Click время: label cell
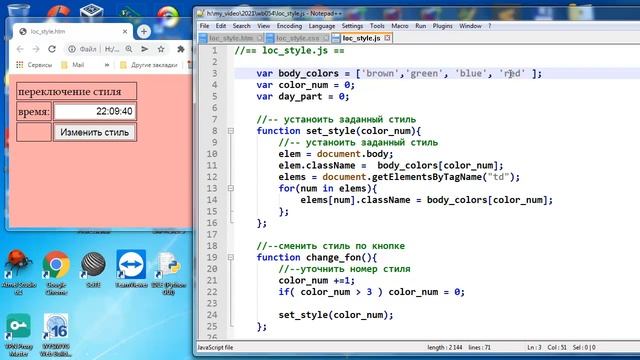Viewport: 640px width, 360px height. tap(34, 111)
